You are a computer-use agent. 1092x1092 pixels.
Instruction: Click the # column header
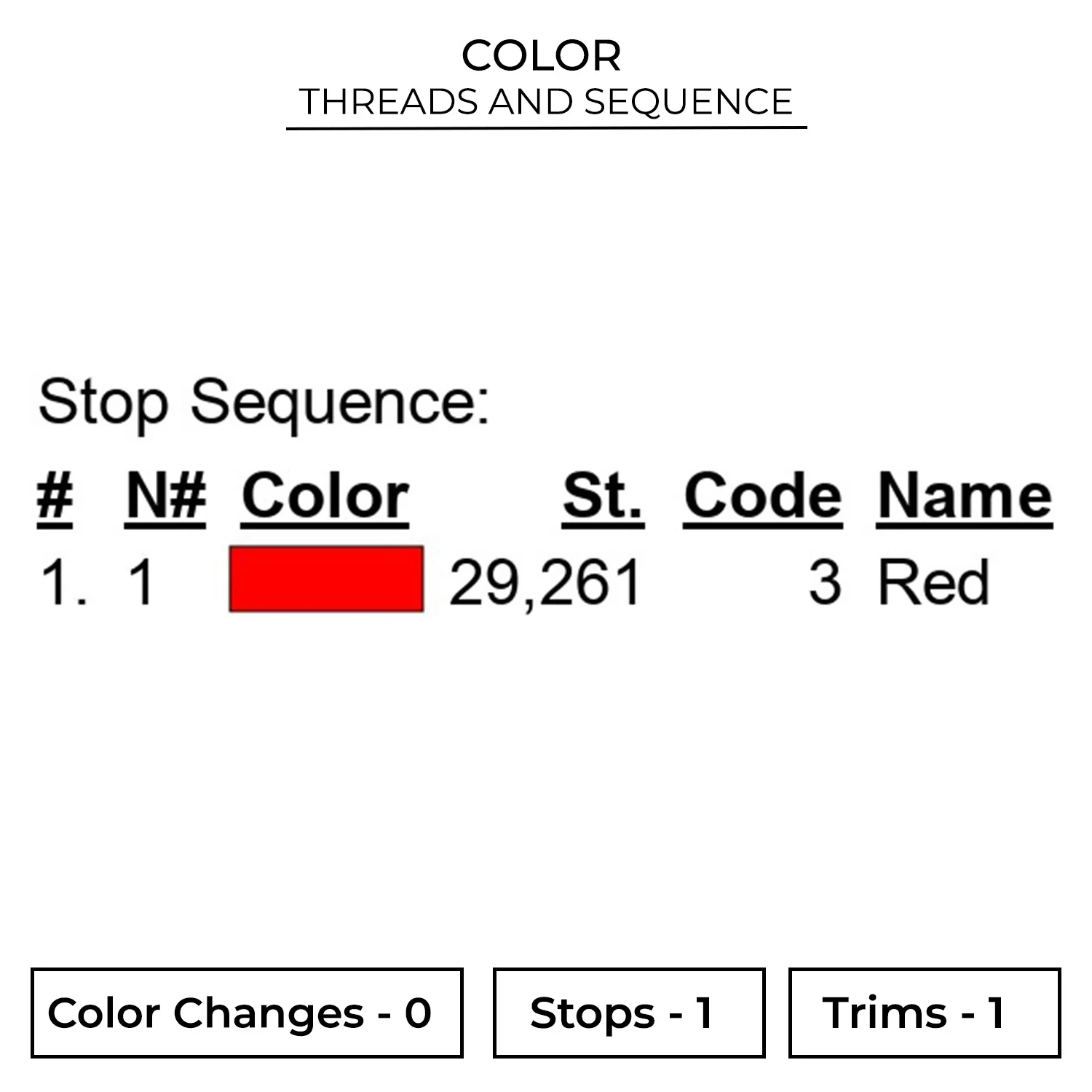point(55,496)
